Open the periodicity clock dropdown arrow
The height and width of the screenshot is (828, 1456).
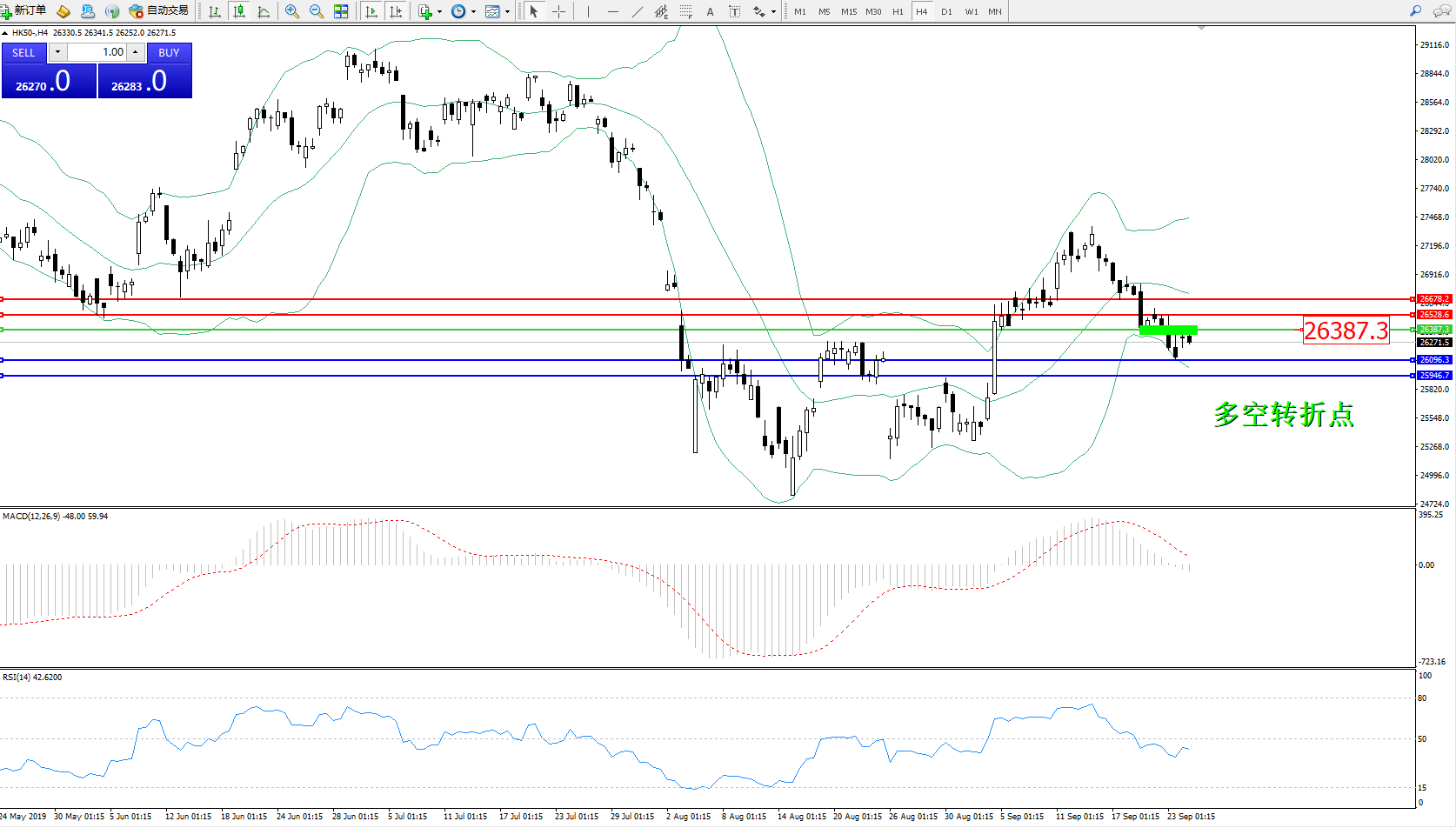pyautogui.click(x=473, y=12)
